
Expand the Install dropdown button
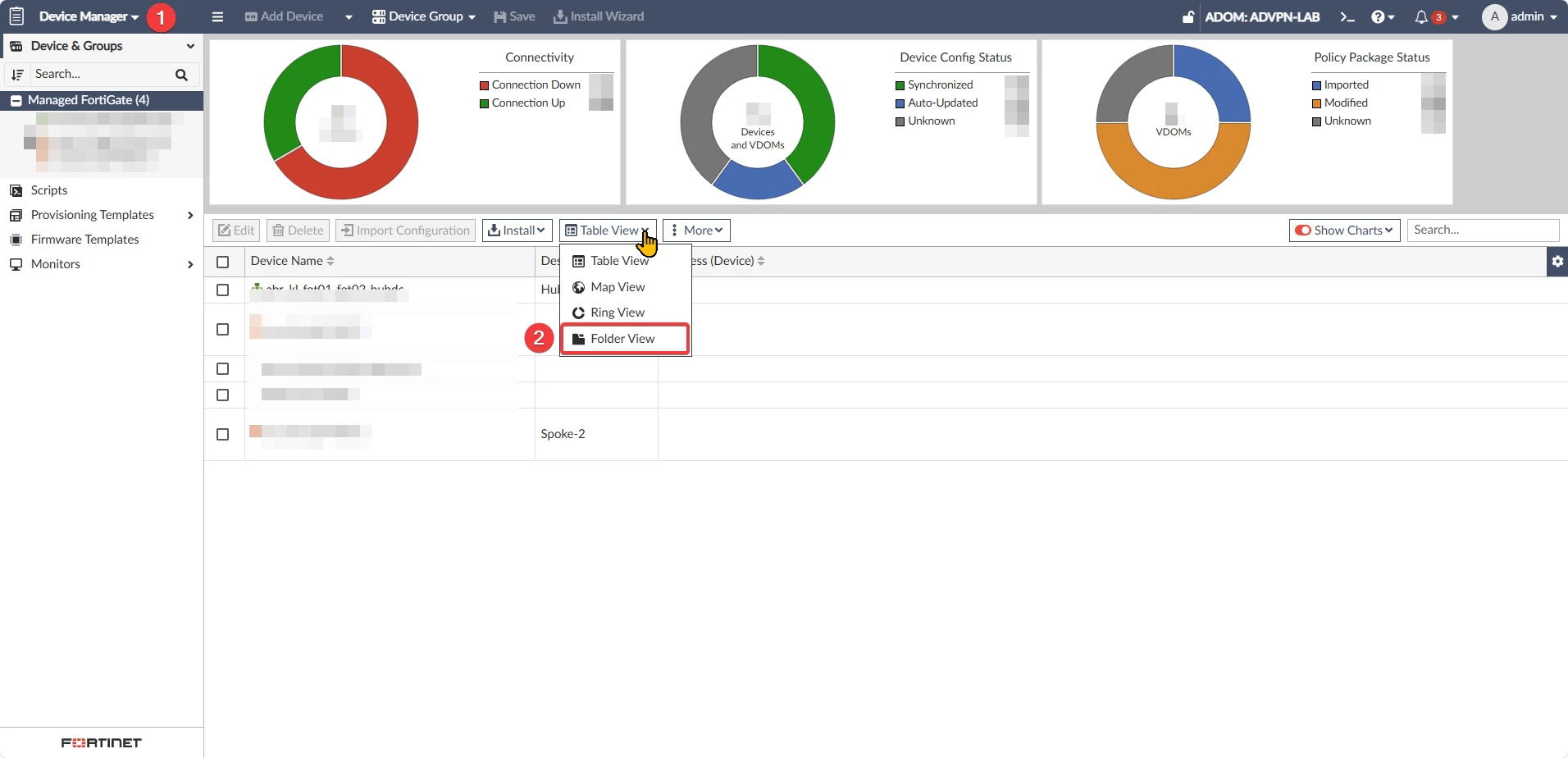pyautogui.click(x=517, y=231)
